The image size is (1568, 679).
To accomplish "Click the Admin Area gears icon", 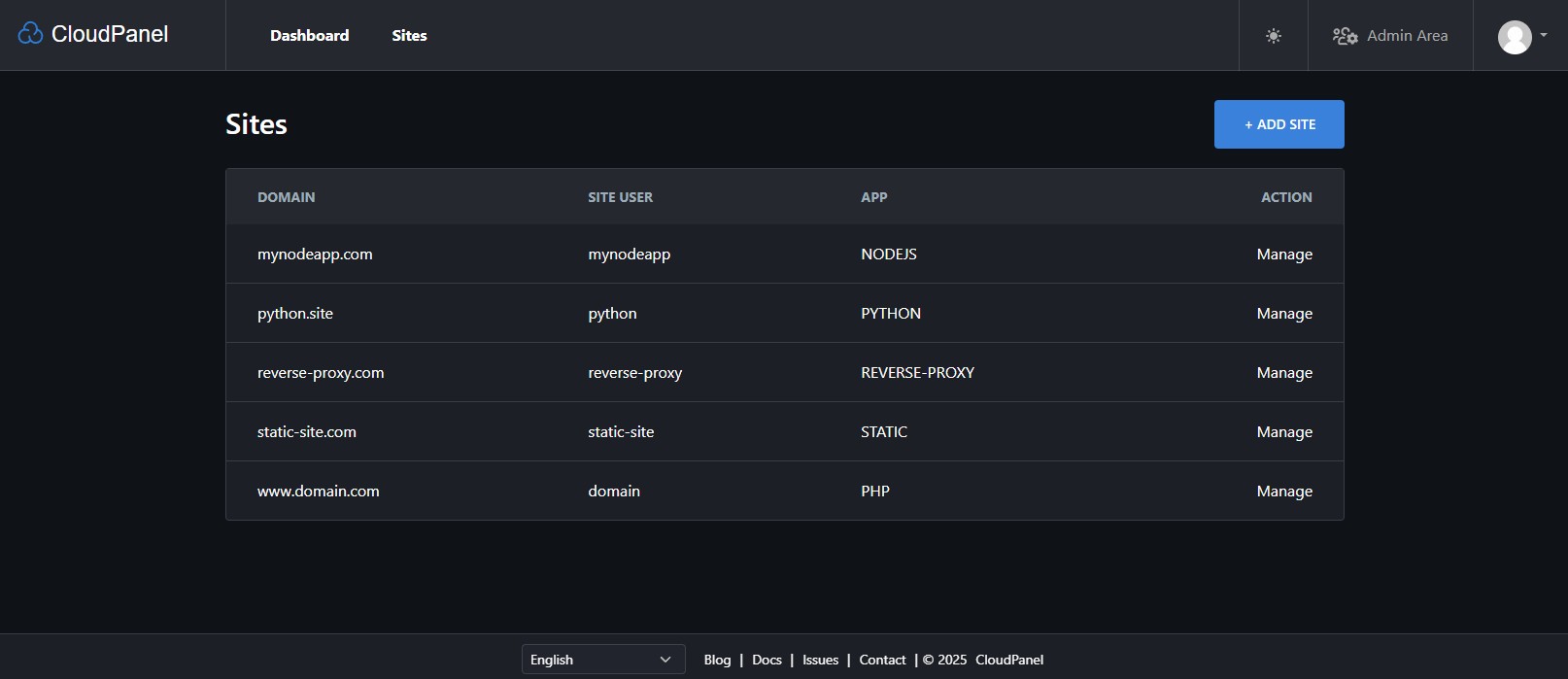I will 1345,36.
